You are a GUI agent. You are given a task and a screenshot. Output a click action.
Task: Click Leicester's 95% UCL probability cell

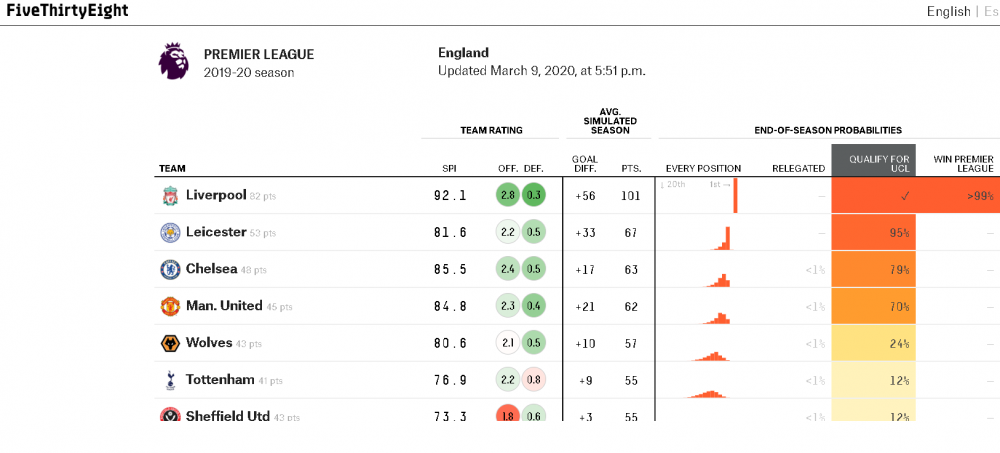click(x=874, y=233)
